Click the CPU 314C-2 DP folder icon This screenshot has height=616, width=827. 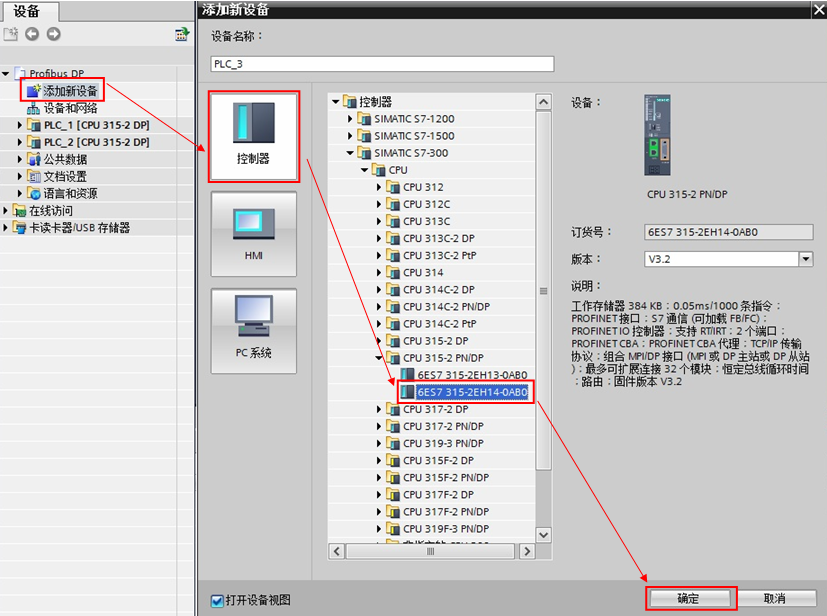point(393,289)
